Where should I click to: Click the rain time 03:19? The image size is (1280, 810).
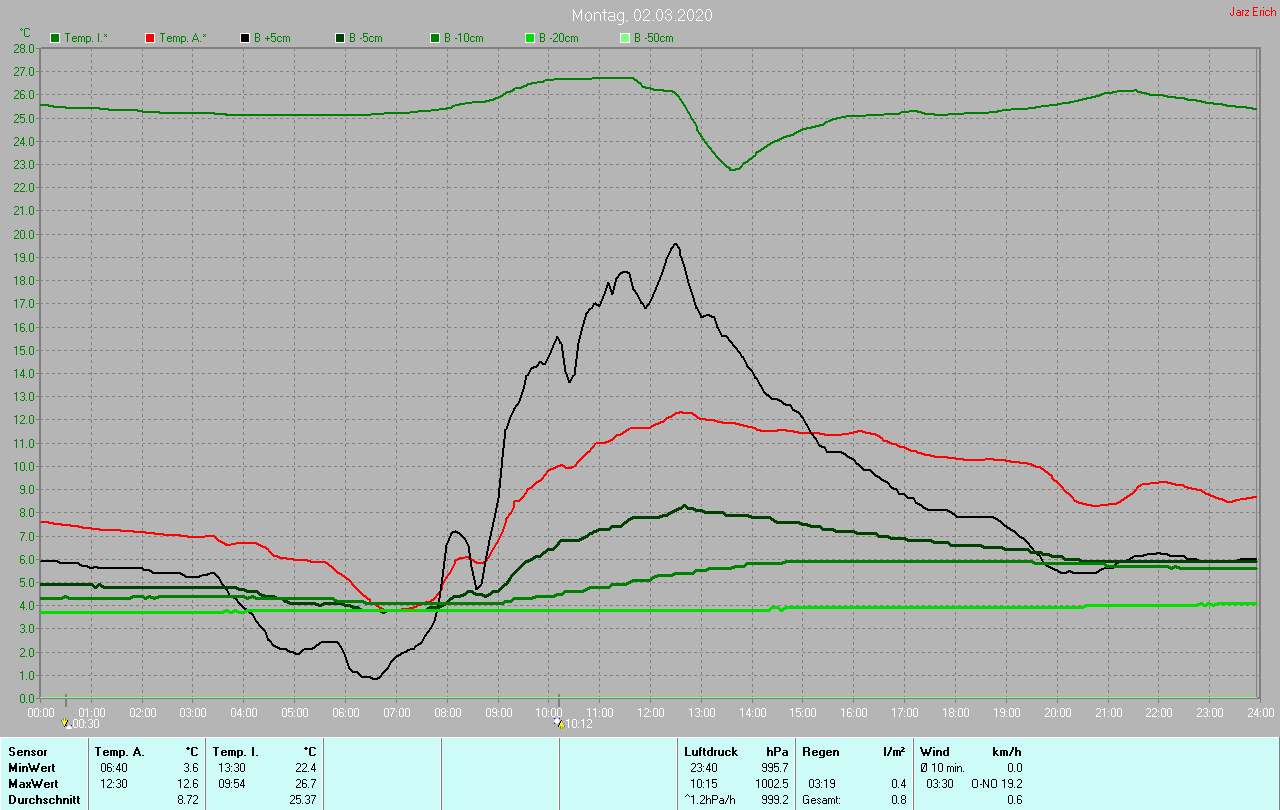822,784
